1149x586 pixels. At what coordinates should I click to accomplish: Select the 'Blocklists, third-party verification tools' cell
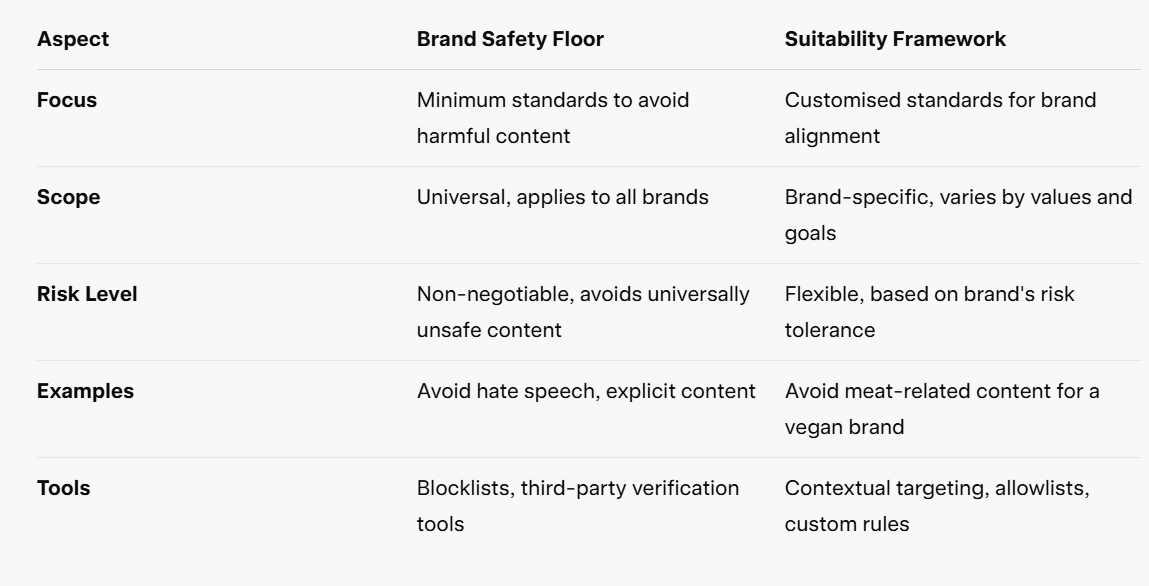[578, 505]
